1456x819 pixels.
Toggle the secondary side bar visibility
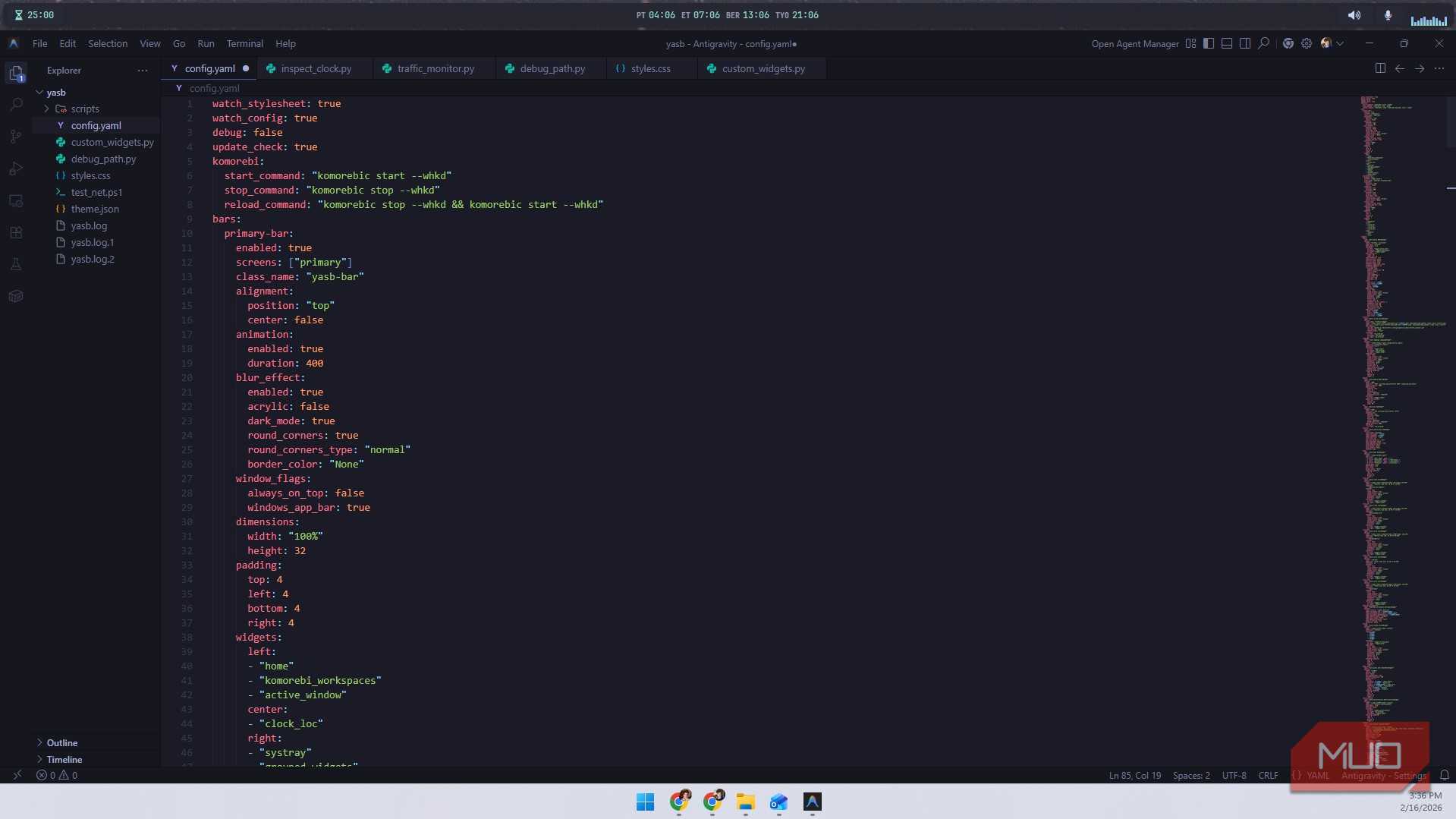click(1245, 44)
